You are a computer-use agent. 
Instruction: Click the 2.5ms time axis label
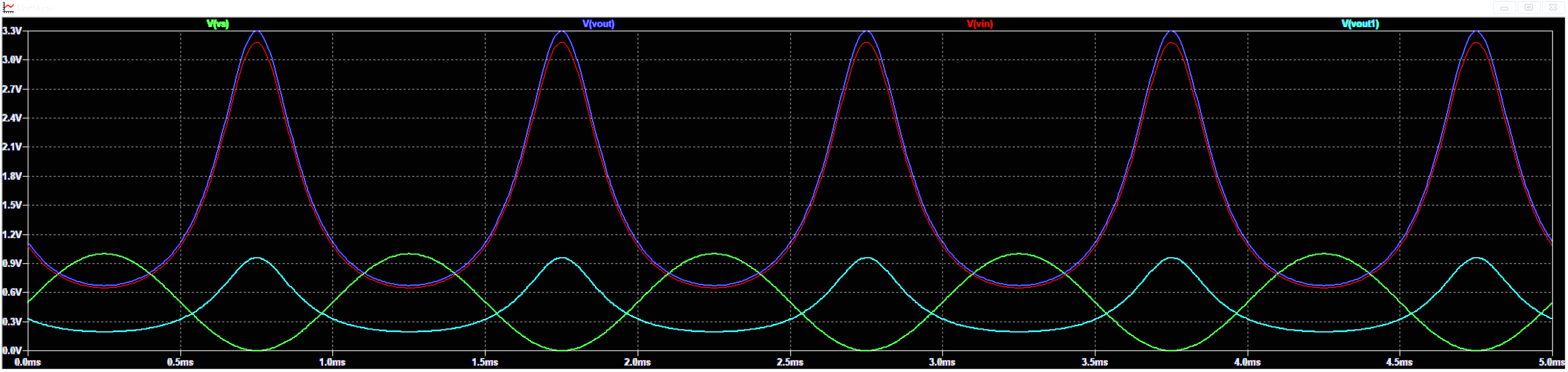[x=790, y=362]
